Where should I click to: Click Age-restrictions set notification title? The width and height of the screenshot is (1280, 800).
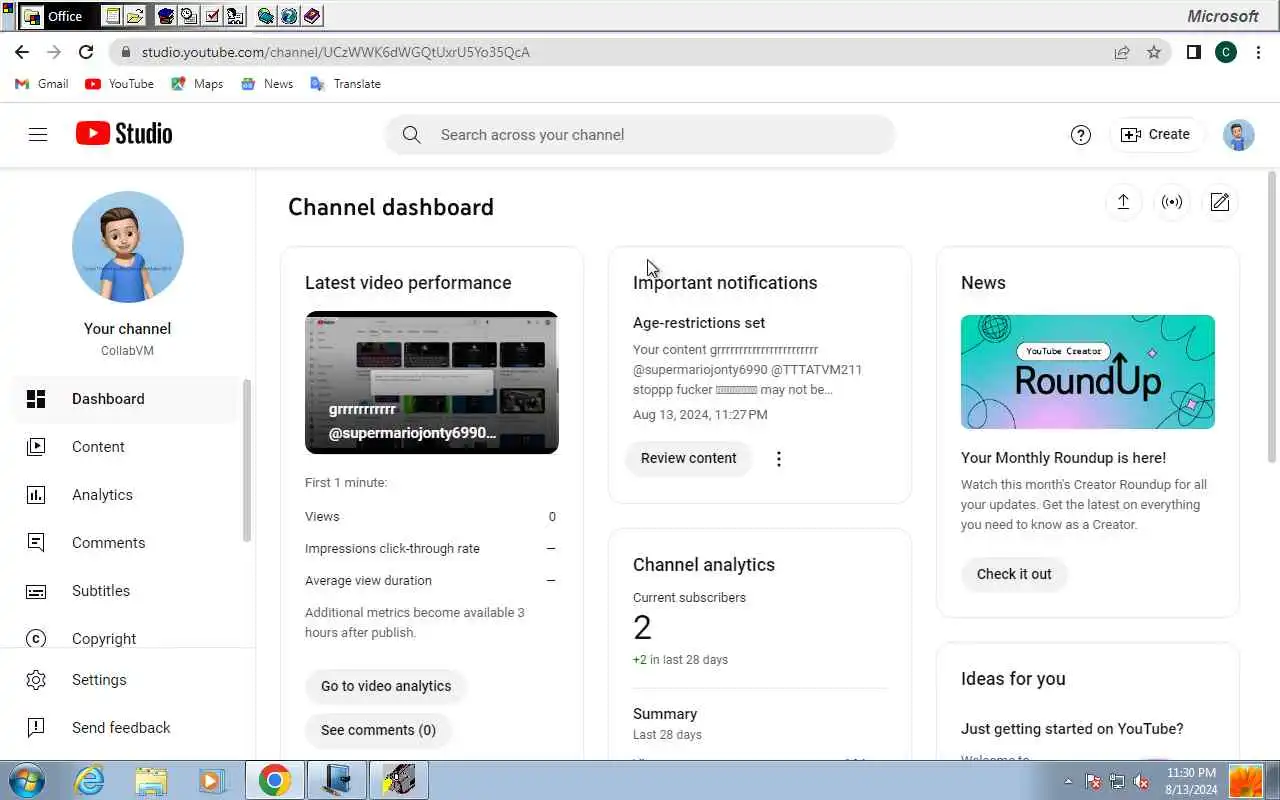pyautogui.click(x=699, y=323)
